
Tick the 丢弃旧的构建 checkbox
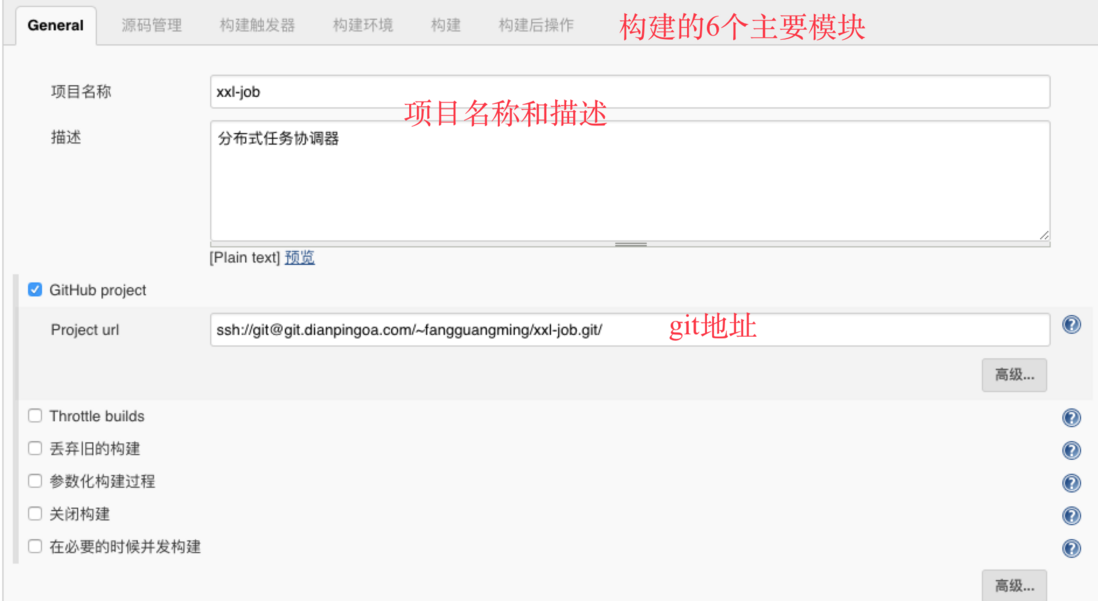(35, 448)
